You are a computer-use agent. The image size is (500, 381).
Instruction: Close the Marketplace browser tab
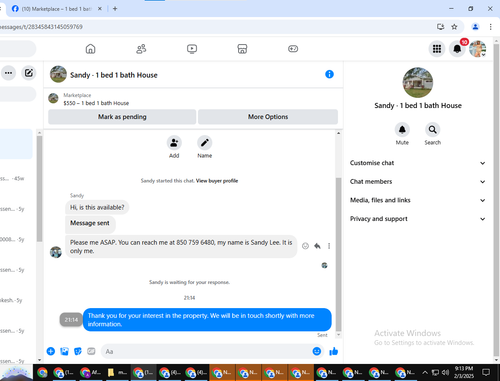(x=100, y=9)
